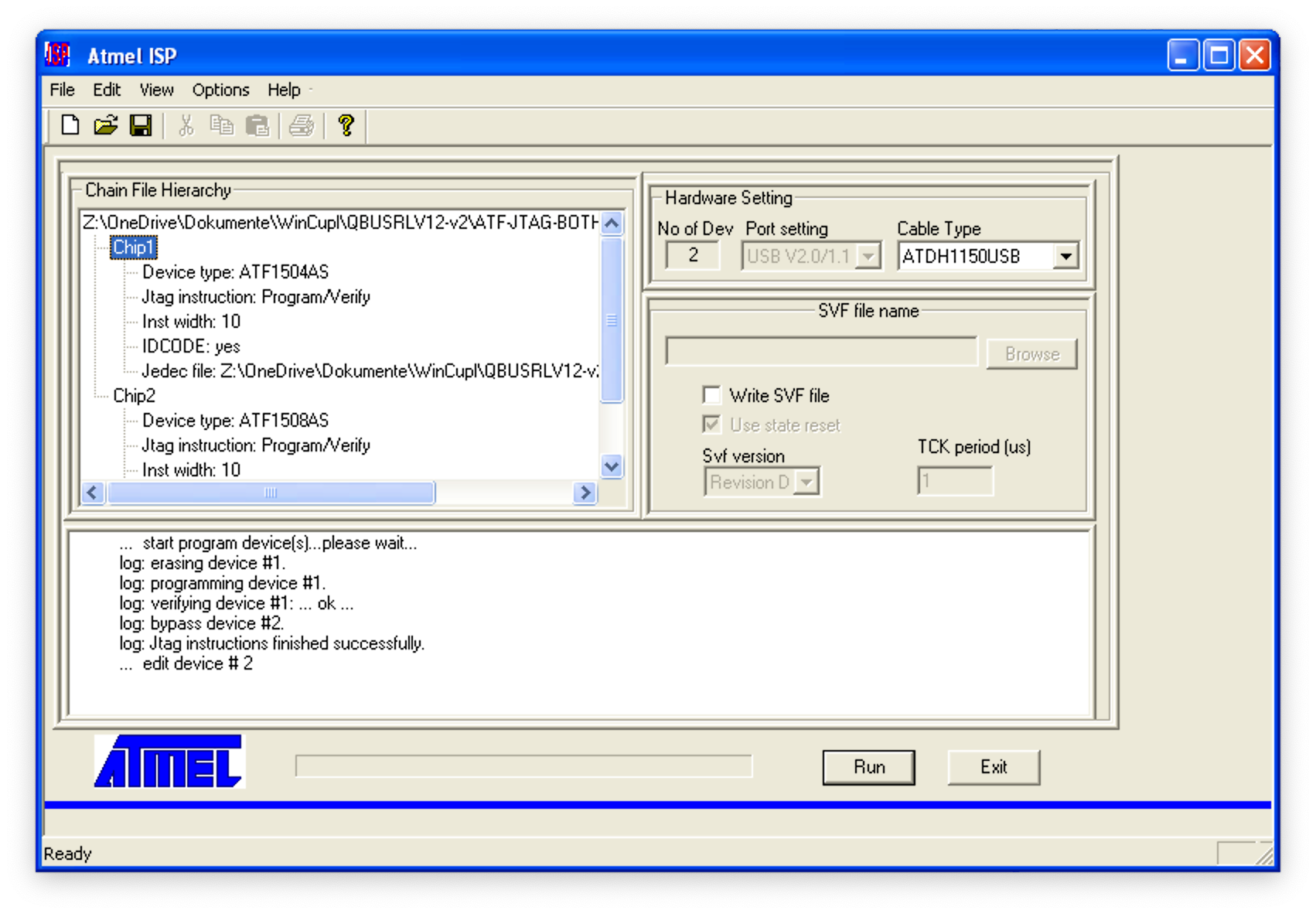The width and height of the screenshot is (1316, 914).
Task: Click the SVF file name field
Action: tap(821, 351)
